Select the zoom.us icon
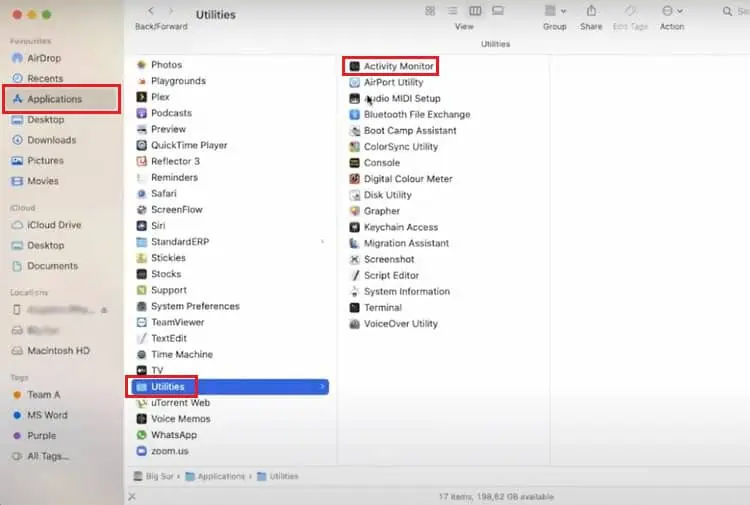750x505 pixels. point(142,451)
